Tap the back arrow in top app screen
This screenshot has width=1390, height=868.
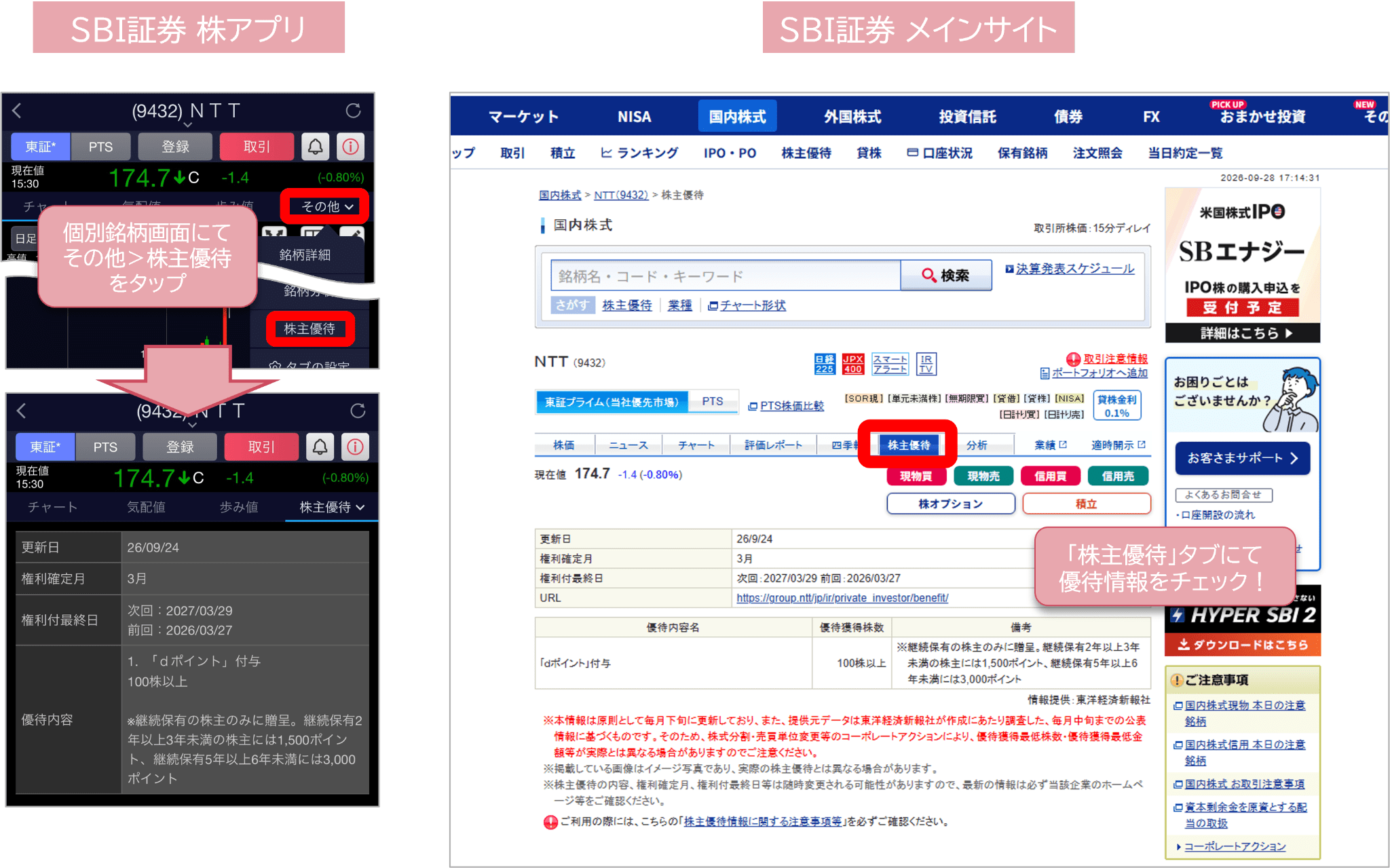tap(17, 111)
